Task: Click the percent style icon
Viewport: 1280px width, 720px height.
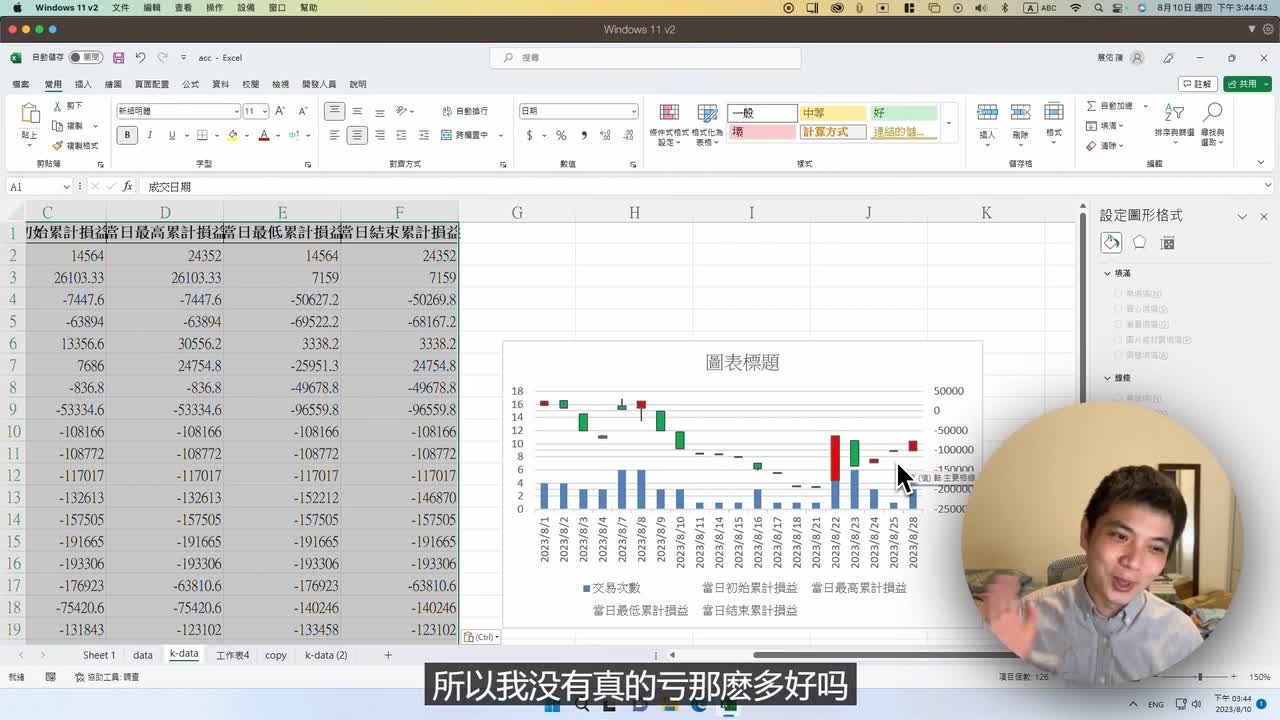Action: [x=561, y=135]
